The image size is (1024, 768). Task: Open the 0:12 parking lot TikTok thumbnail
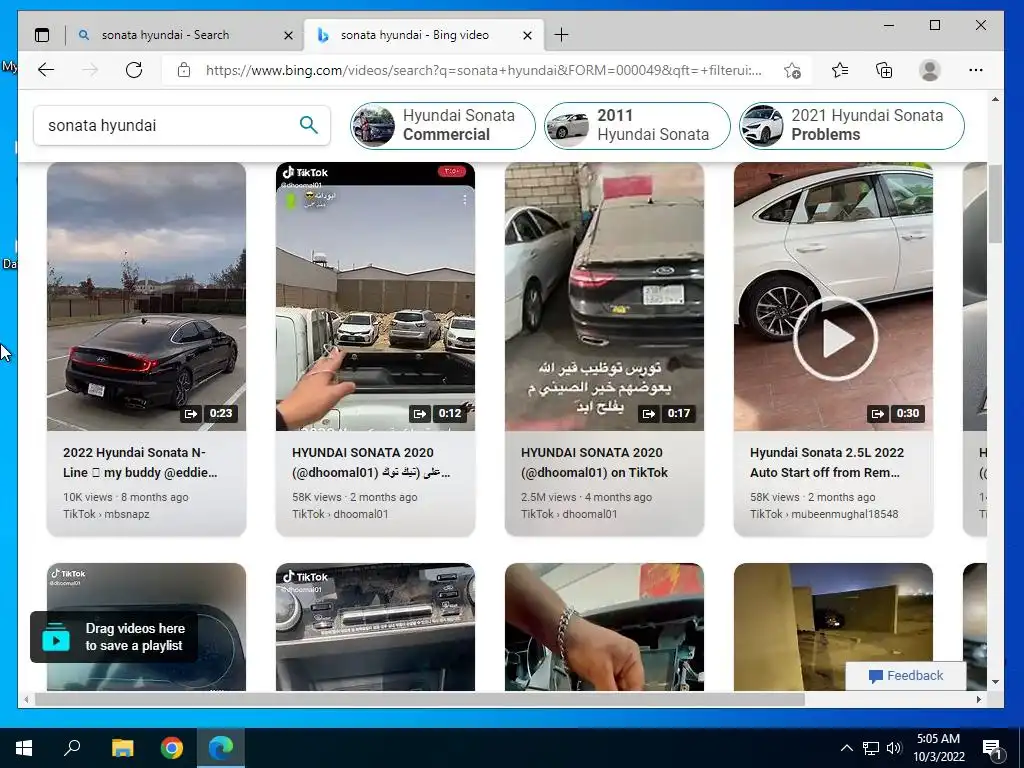tap(376, 296)
